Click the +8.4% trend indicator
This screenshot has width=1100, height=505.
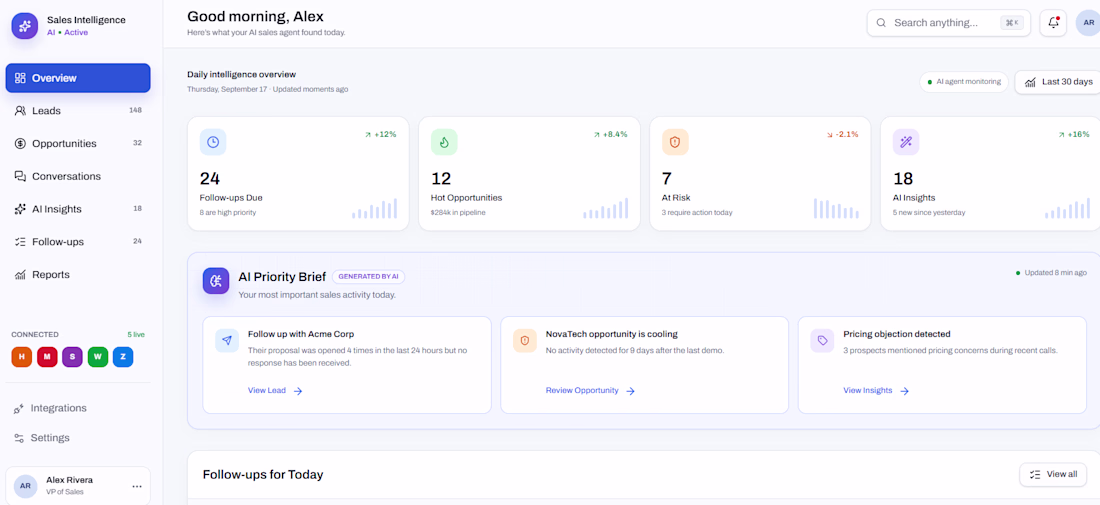pos(610,134)
